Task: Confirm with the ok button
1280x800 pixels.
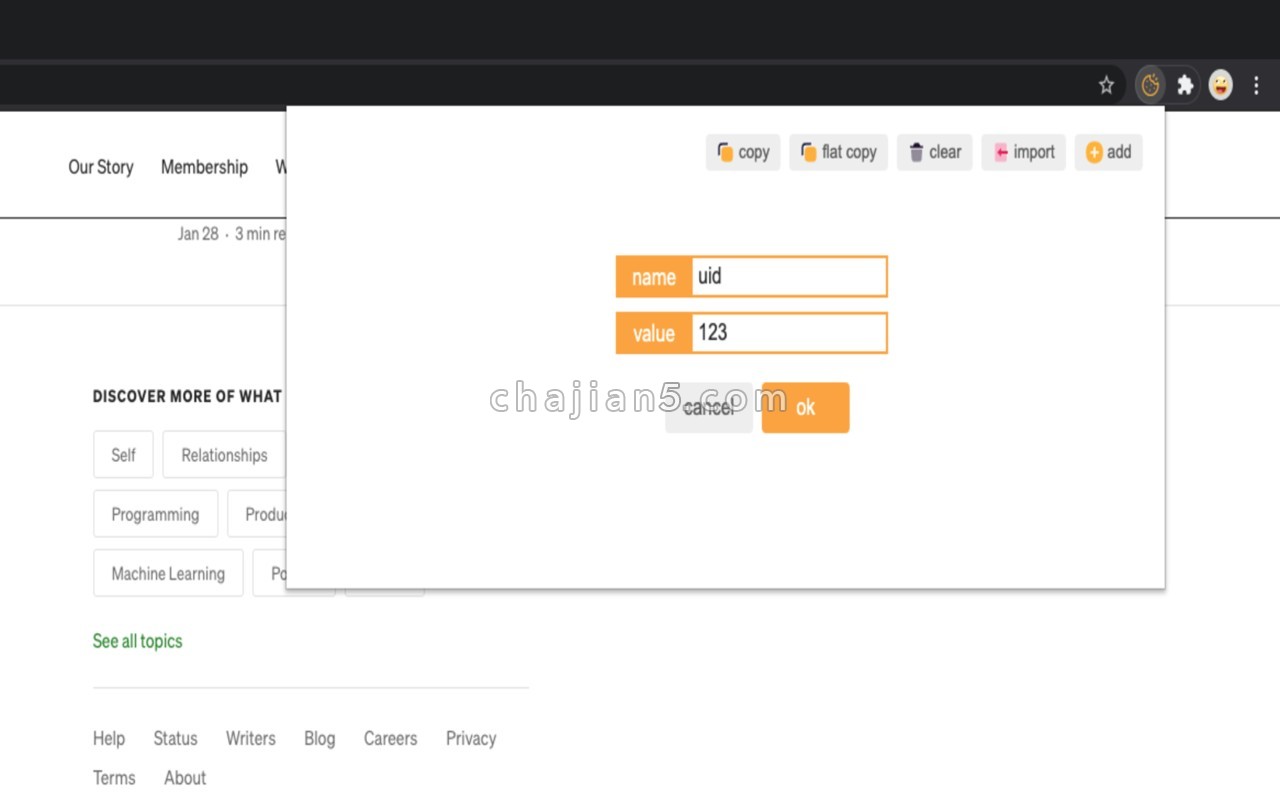Action: point(805,408)
